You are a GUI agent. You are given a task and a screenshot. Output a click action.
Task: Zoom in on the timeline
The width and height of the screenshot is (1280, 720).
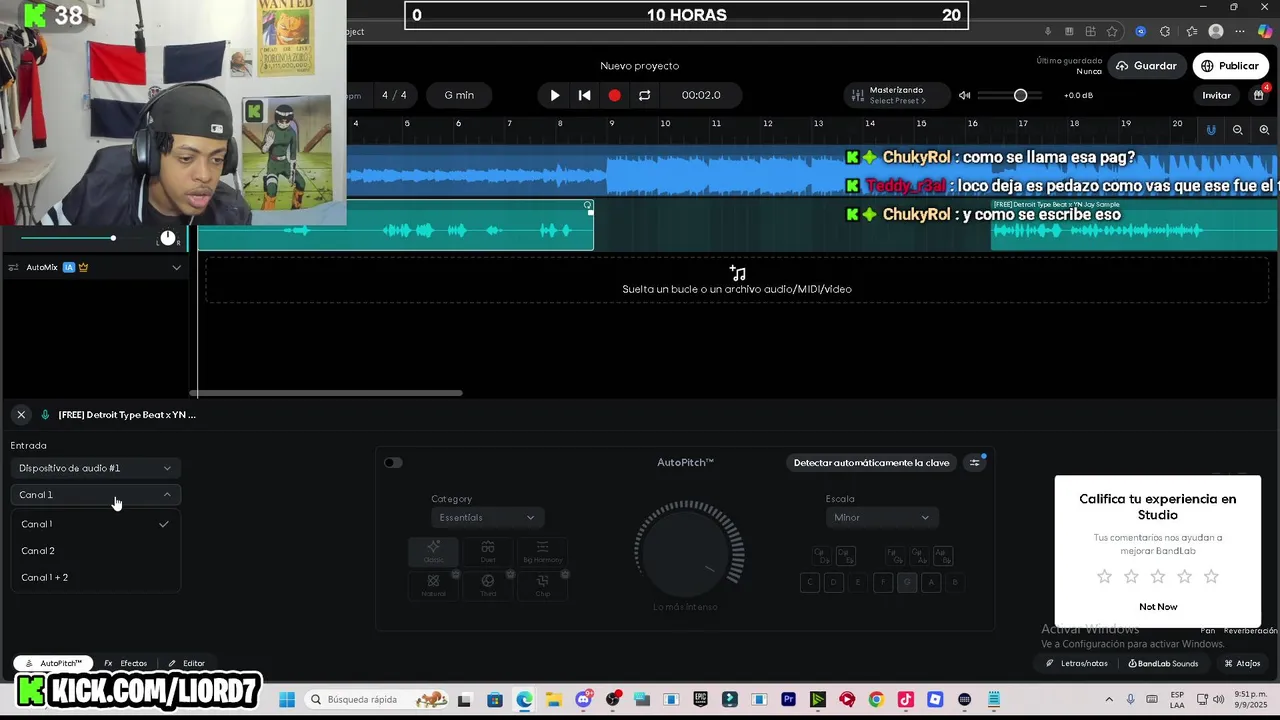pos(1264,130)
